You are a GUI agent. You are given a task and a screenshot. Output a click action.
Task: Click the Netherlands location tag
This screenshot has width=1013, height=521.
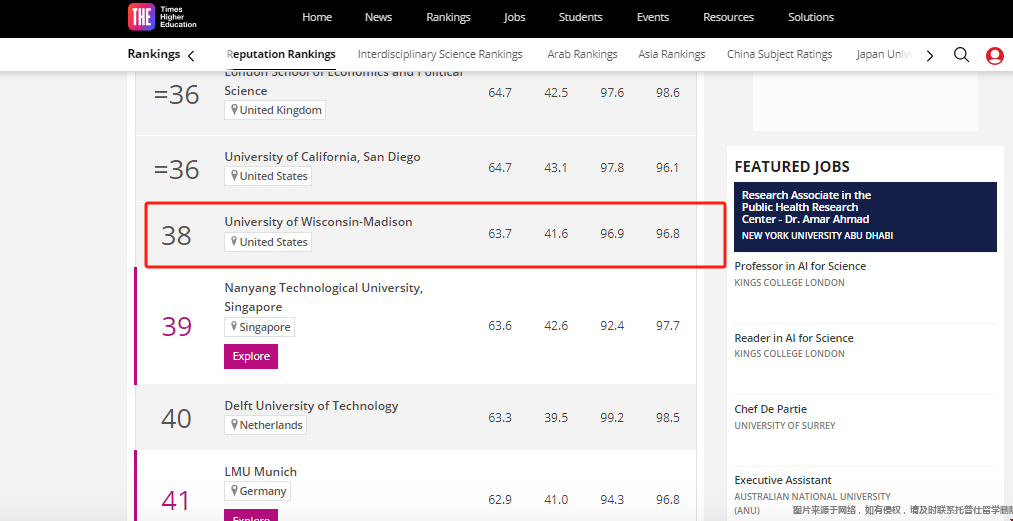coord(265,425)
